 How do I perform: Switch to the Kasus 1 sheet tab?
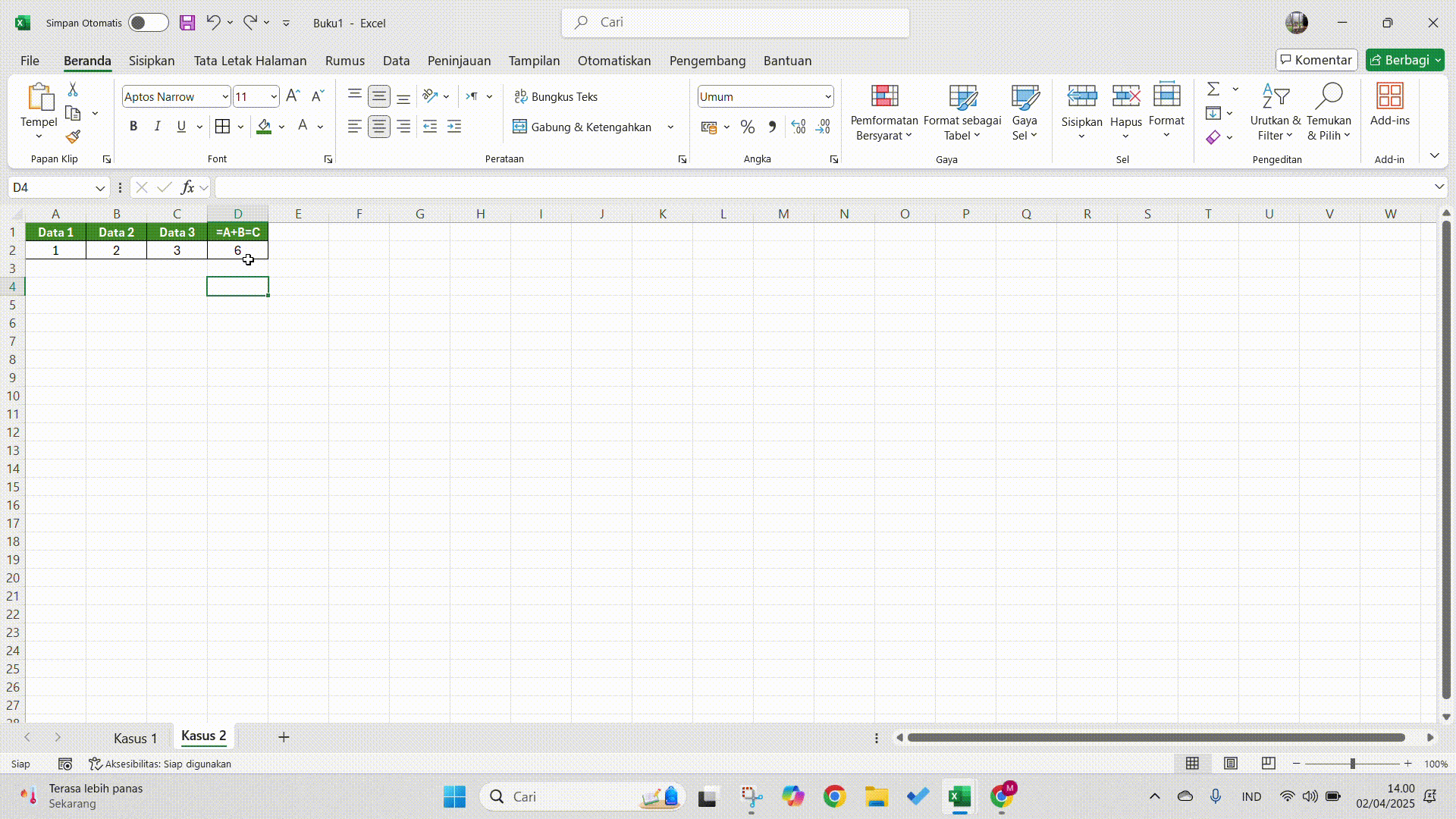[x=135, y=738]
